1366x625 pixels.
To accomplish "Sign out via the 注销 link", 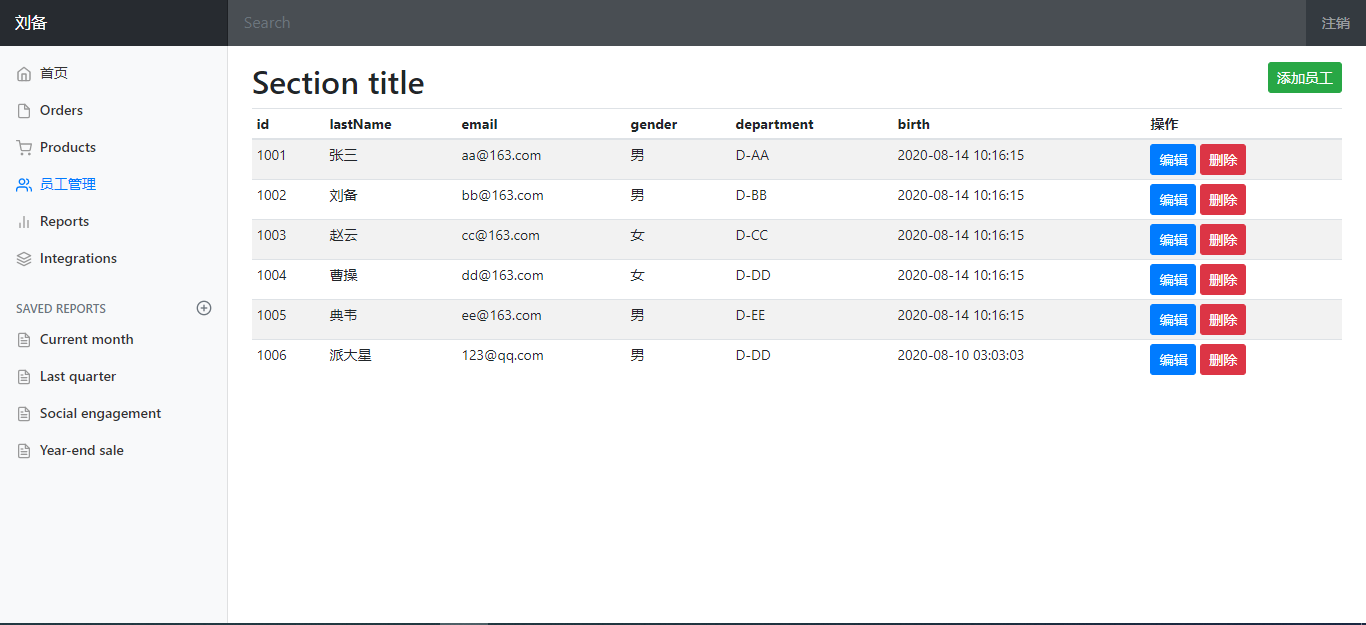I will 1336,23.
